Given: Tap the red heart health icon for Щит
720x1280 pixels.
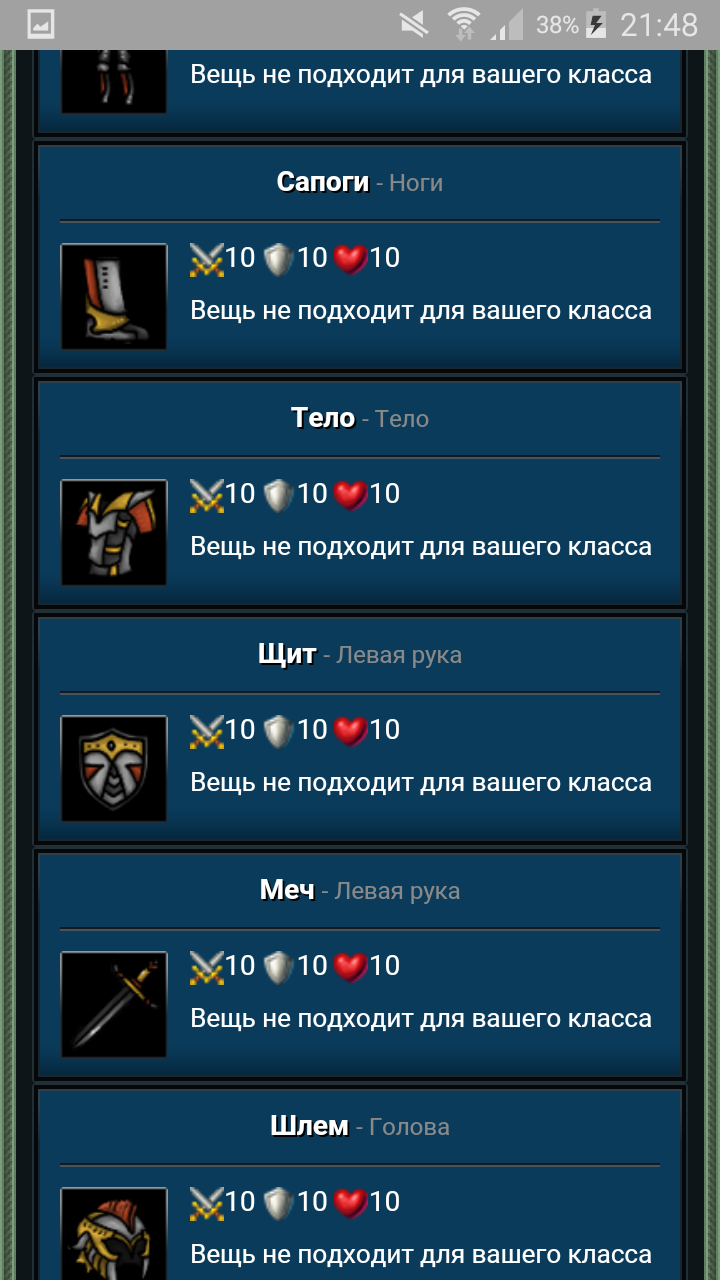Looking at the screenshot, I should [350, 731].
